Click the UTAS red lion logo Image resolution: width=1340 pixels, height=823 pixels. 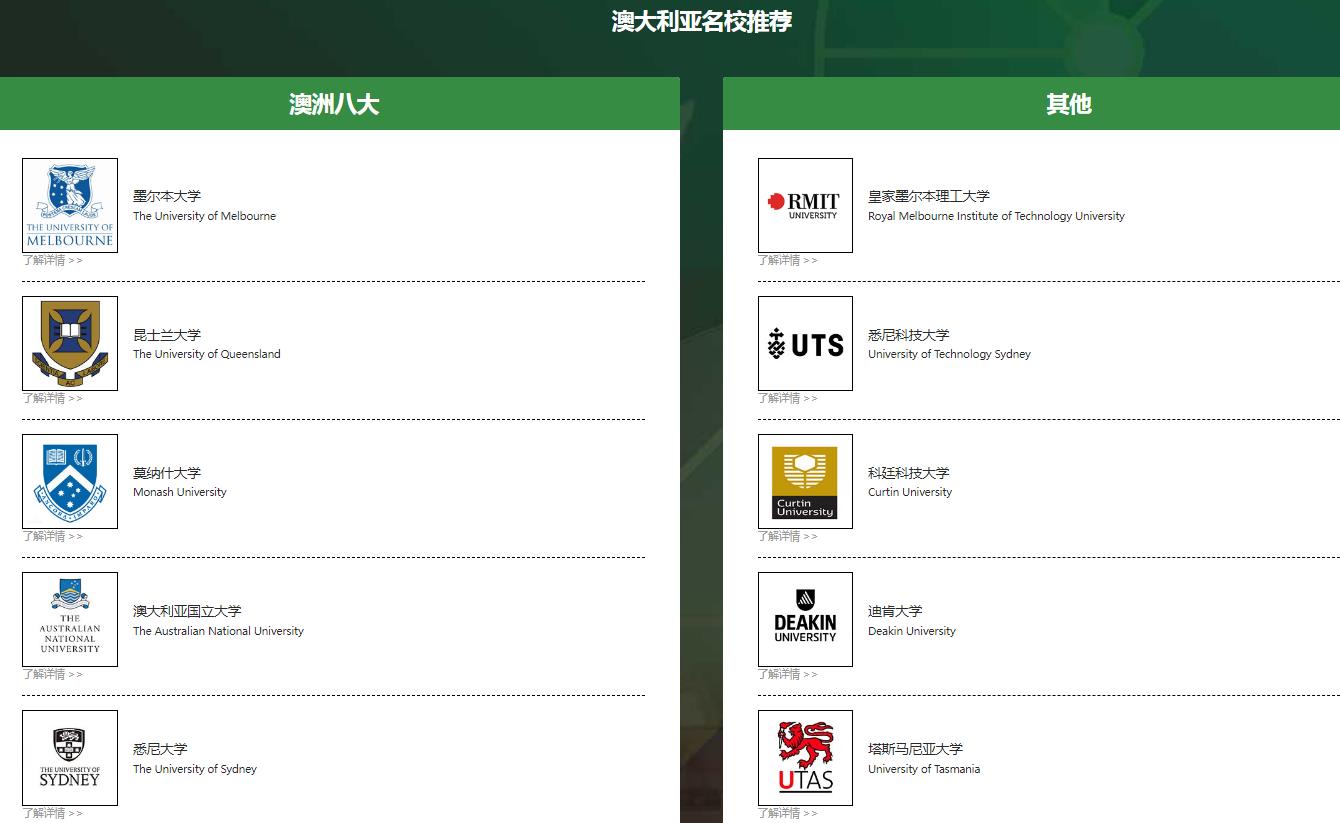(x=805, y=758)
